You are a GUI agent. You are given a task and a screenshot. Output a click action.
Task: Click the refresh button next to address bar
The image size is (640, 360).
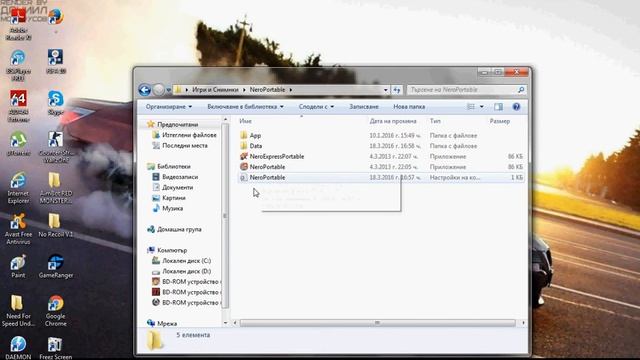(x=397, y=90)
